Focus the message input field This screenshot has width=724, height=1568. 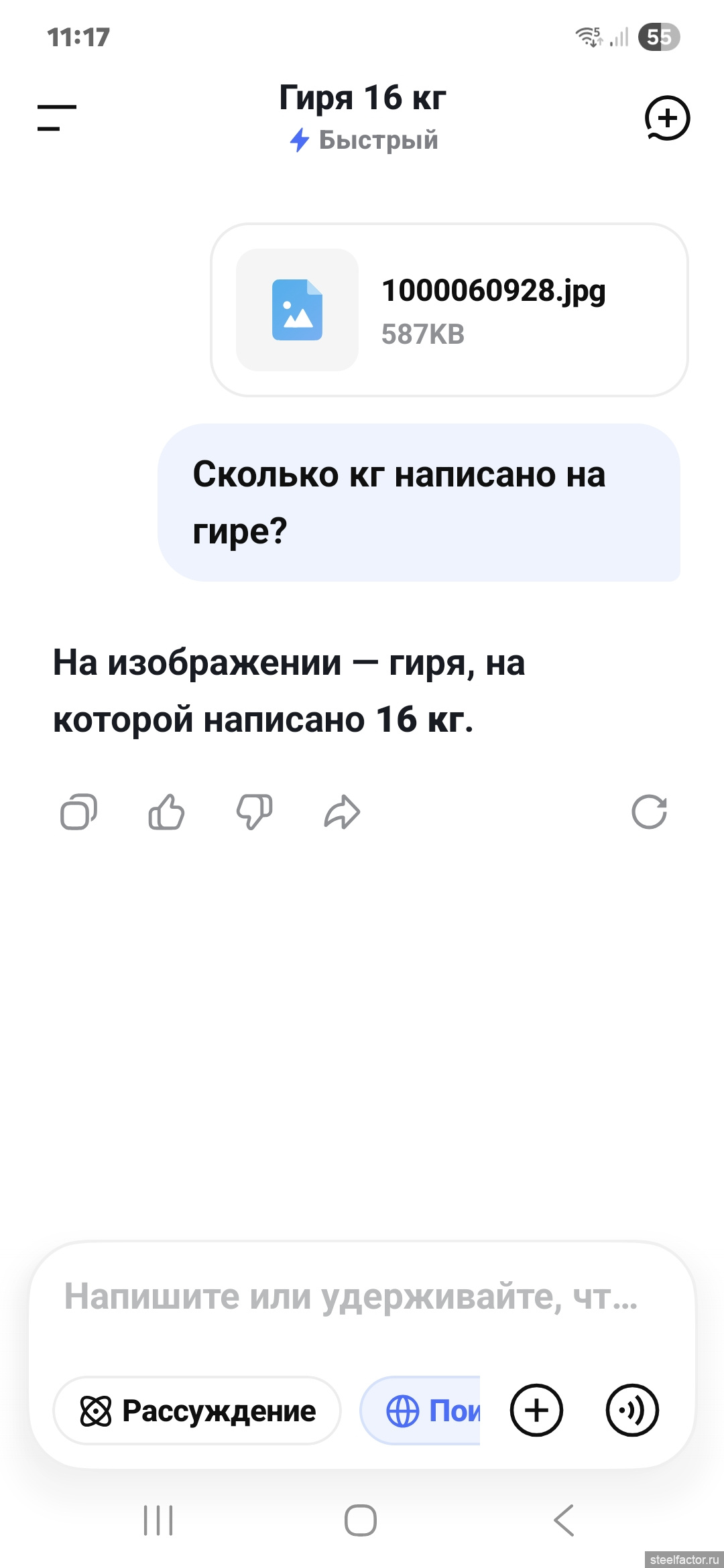[x=350, y=1296]
